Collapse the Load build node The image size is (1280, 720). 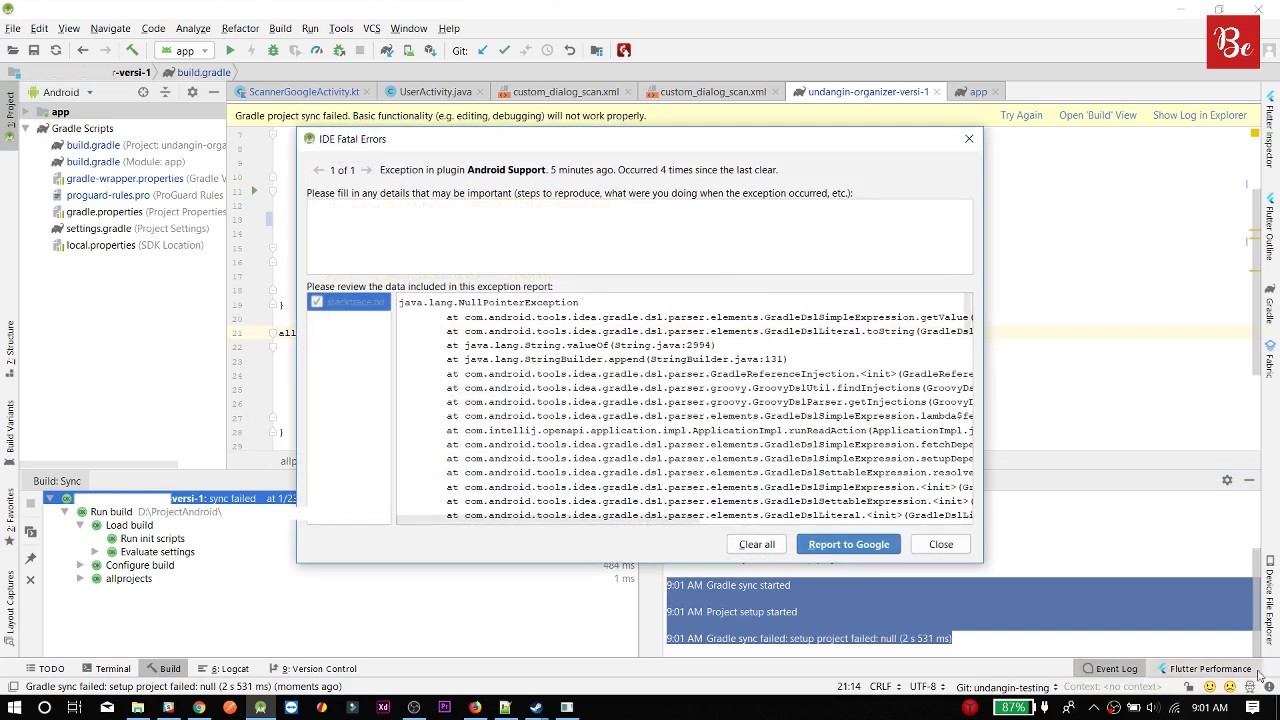tap(80, 525)
